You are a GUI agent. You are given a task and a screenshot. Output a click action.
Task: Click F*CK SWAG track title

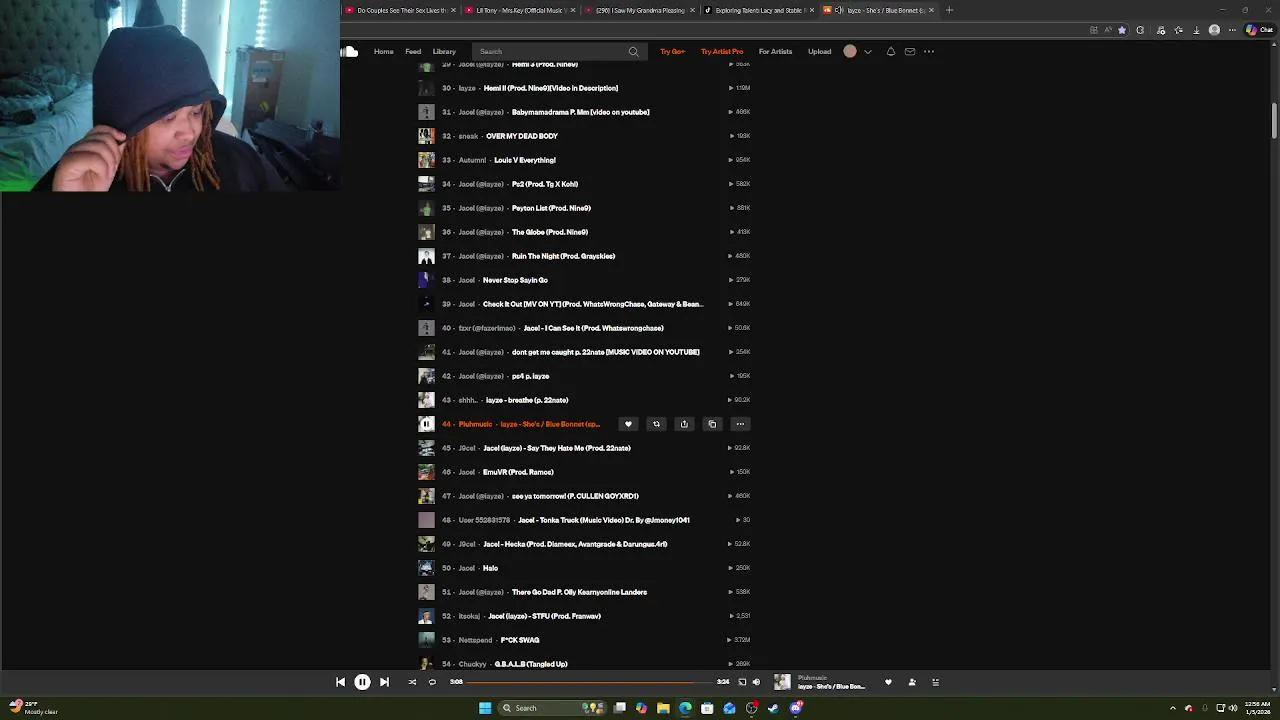click(x=520, y=640)
